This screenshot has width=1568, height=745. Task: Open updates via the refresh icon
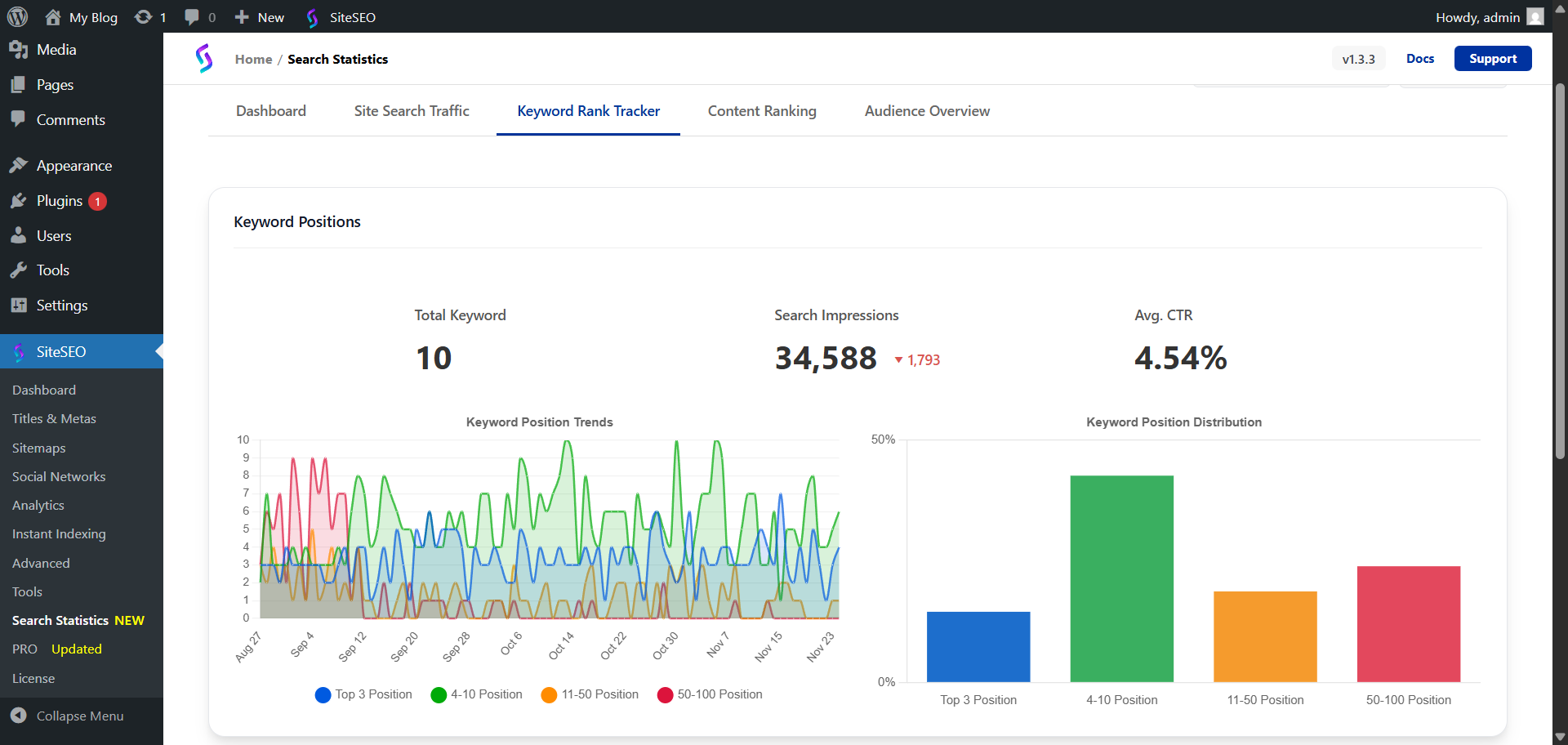click(x=145, y=16)
